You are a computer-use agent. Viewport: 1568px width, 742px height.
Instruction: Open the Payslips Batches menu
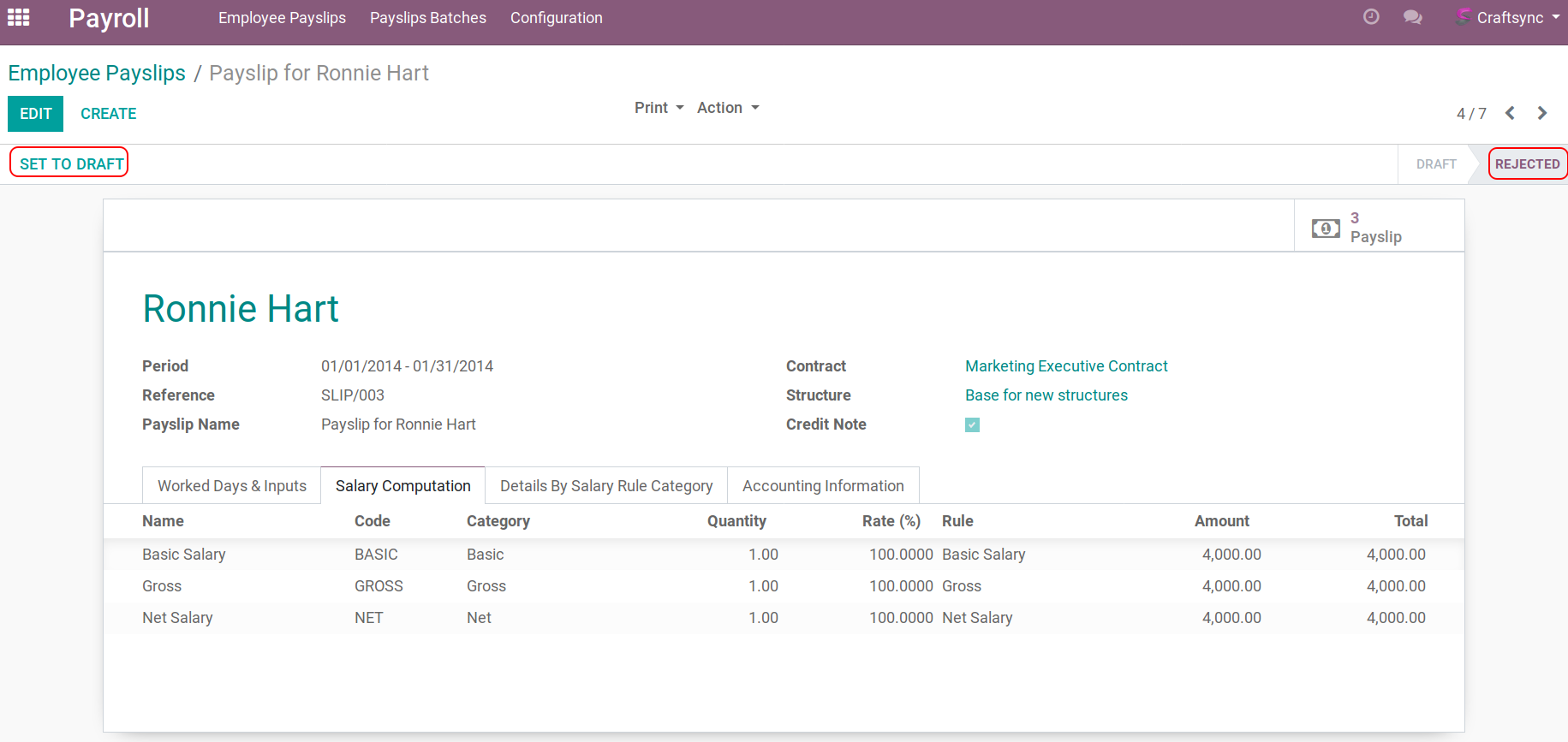point(427,18)
